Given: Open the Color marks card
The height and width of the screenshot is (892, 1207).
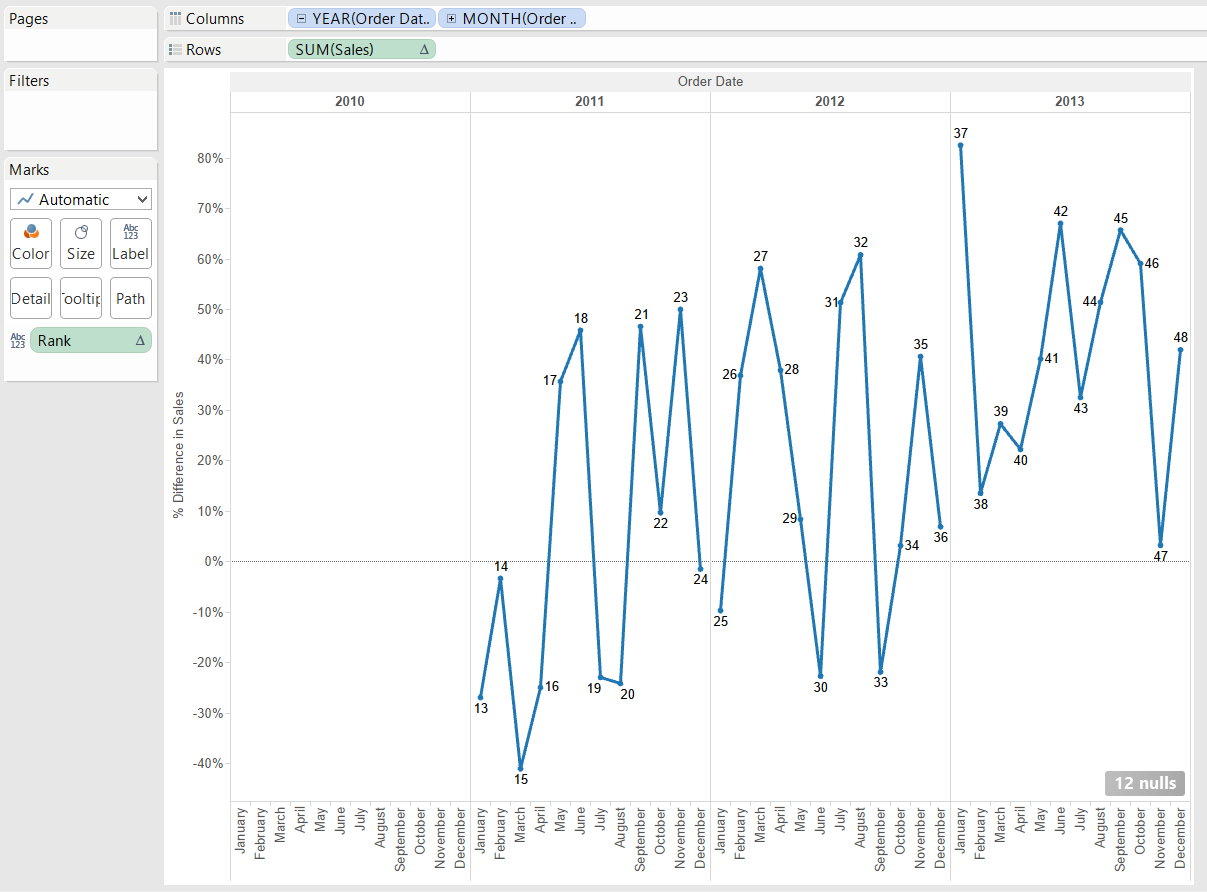Looking at the screenshot, I should point(31,243).
